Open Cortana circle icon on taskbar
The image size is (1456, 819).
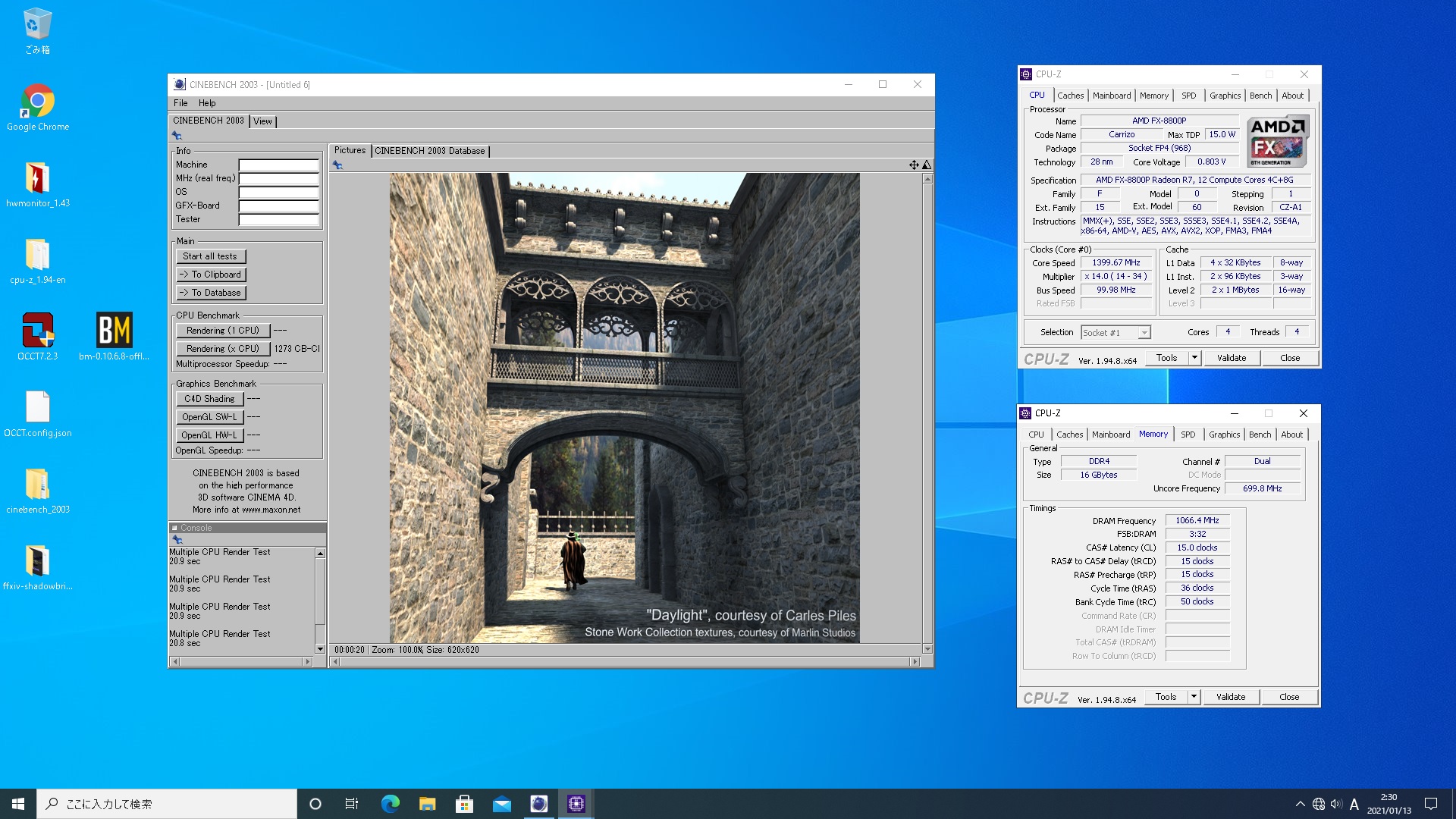pyautogui.click(x=315, y=804)
